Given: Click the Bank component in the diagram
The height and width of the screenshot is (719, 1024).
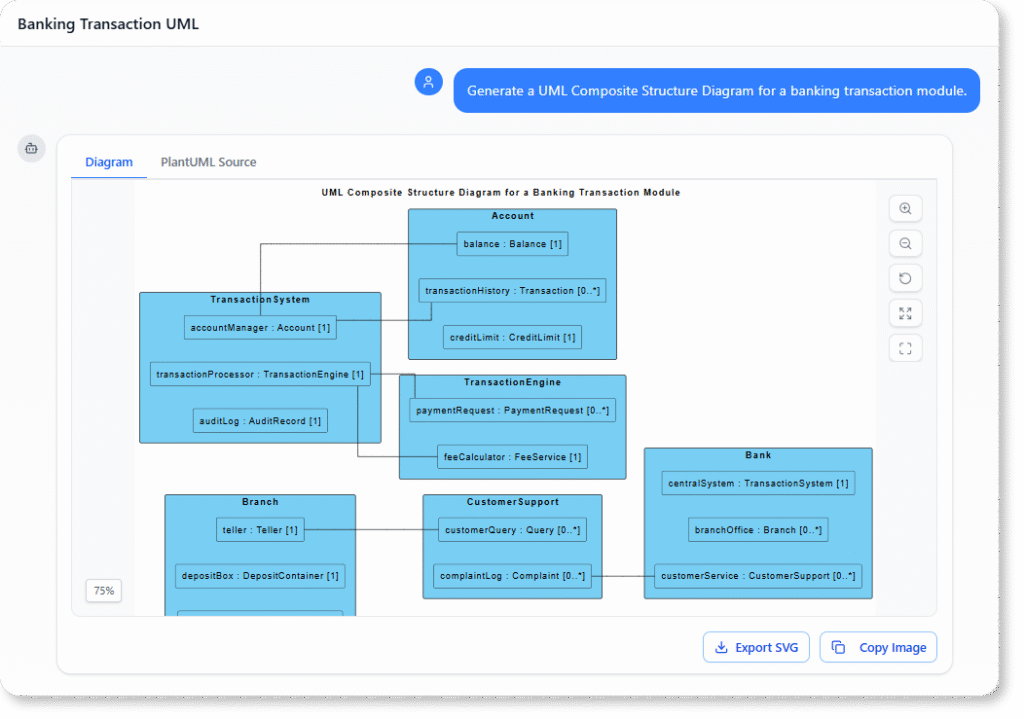Looking at the screenshot, I should pyautogui.click(x=758, y=455).
